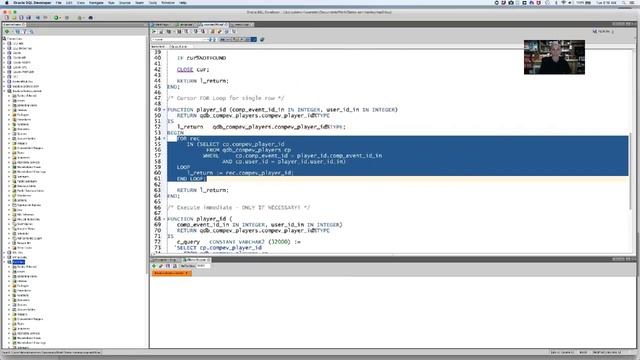Open the View menu
This screenshot has width=640, height=360.
(x=81, y=2)
